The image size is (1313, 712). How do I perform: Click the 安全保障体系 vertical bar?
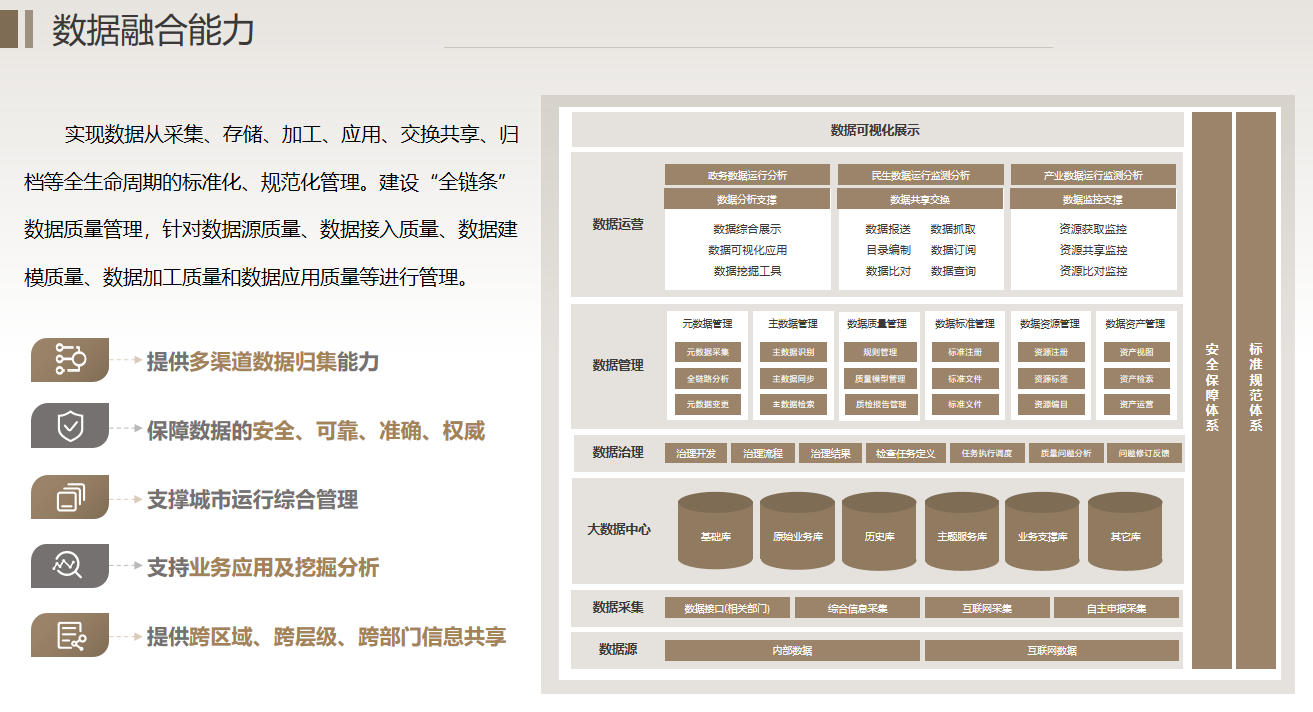point(1211,390)
